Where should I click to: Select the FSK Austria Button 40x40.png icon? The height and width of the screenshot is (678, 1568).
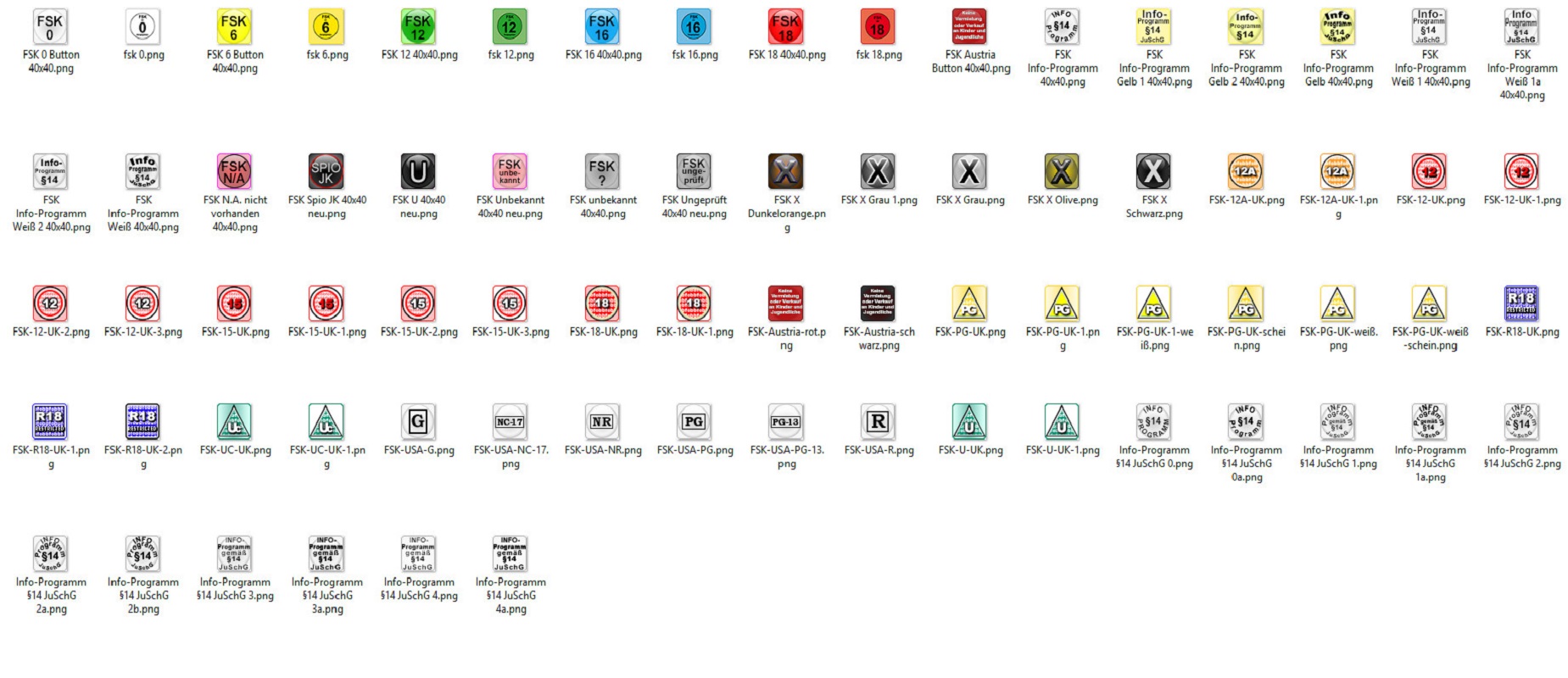point(970,27)
